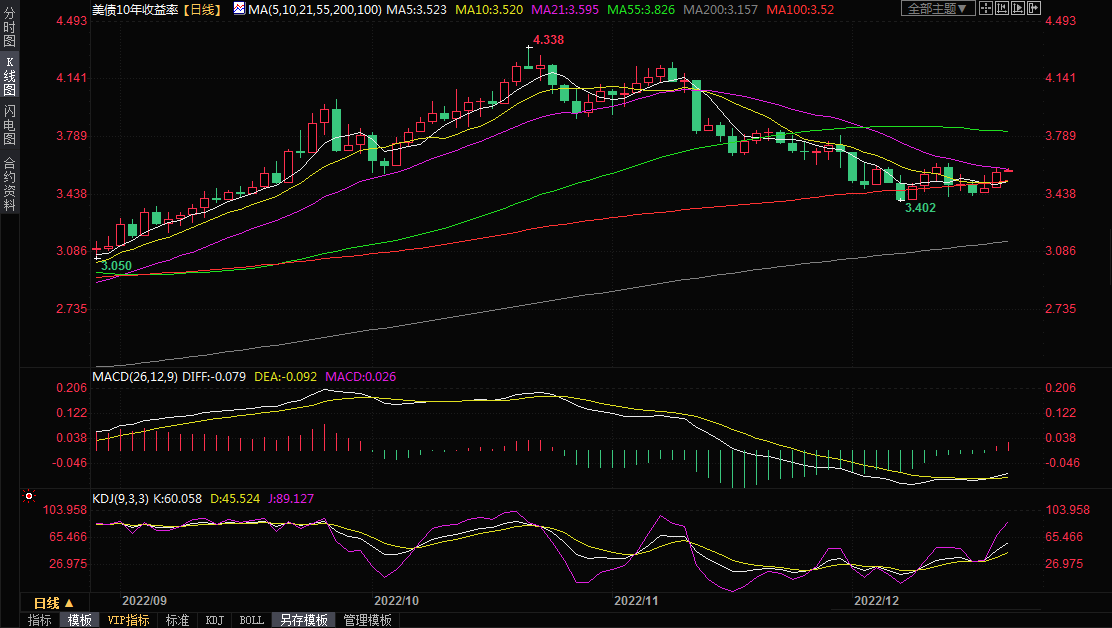1112x628 pixels.
Task: Click the crosshair cursor icon at top right
Action: [986, 9]
